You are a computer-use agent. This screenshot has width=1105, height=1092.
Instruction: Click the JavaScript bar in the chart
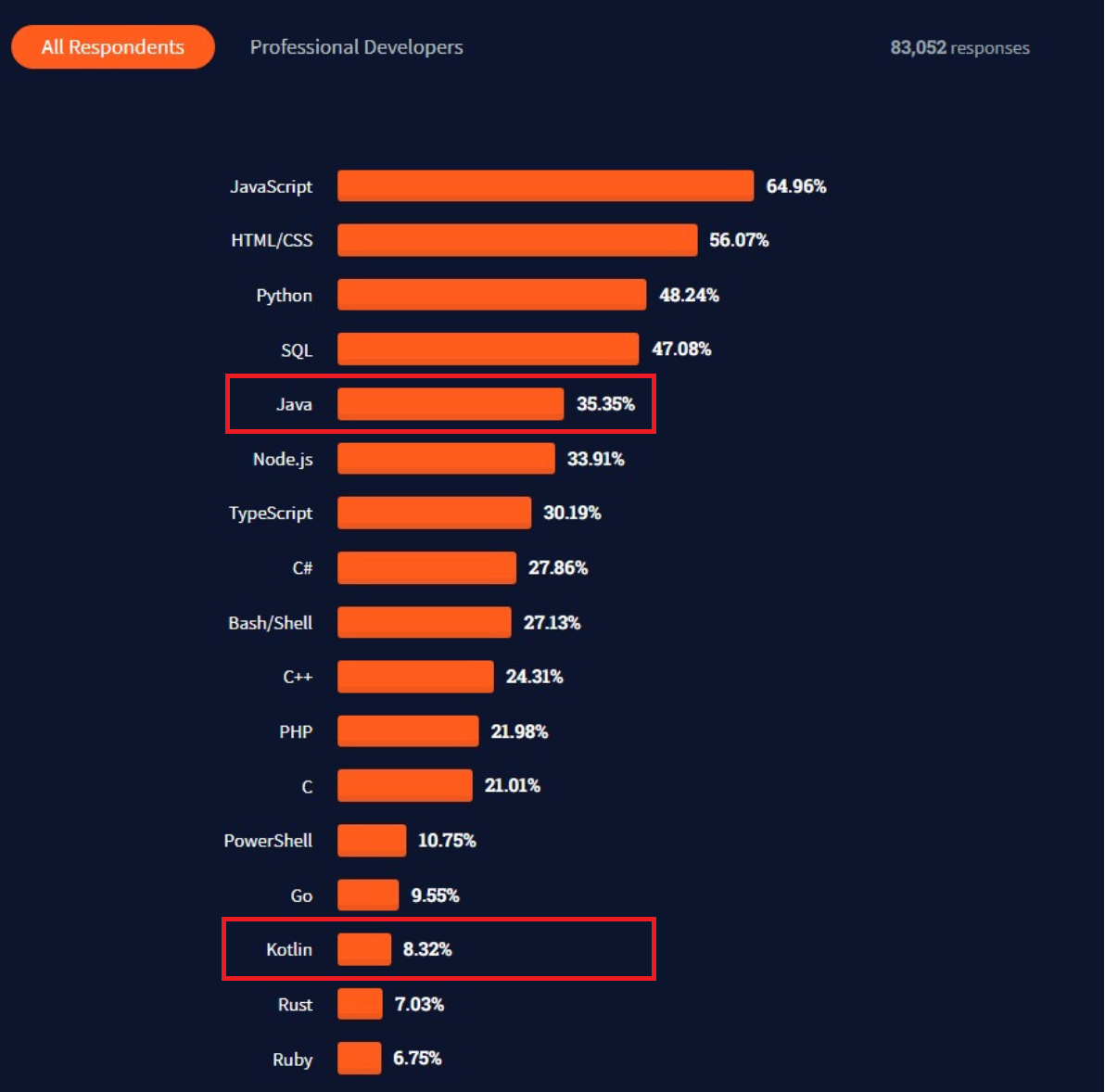545,185
